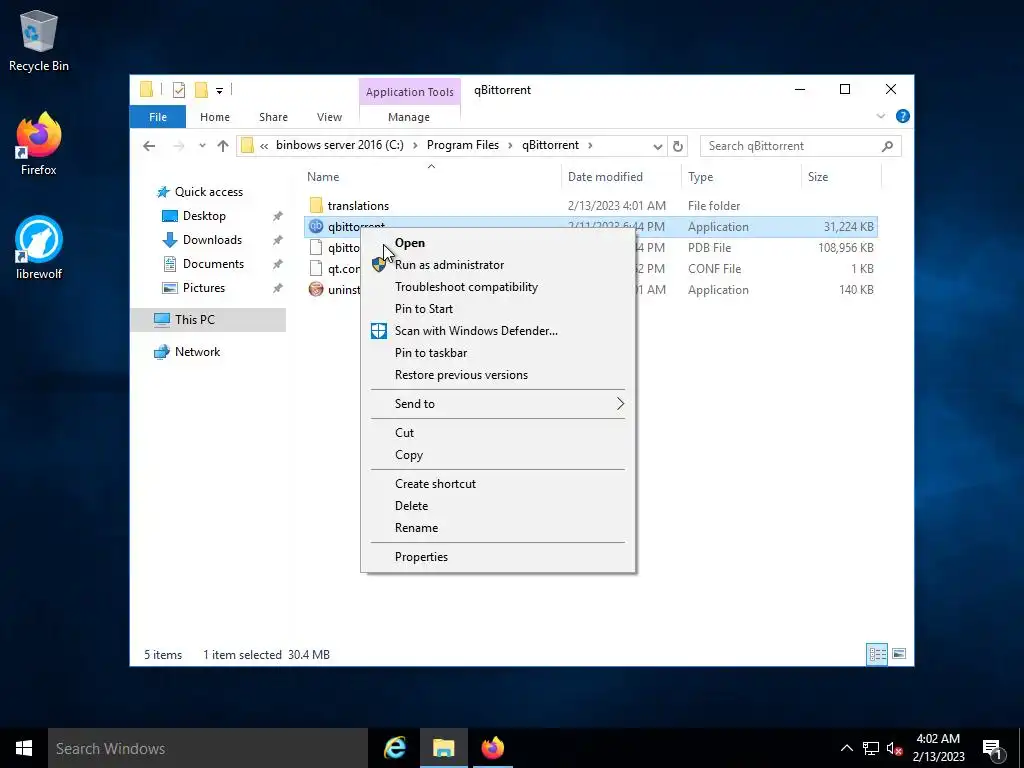Expand the ribbon with the chevron
1024x768 pixels.
(x=880, y=116)
